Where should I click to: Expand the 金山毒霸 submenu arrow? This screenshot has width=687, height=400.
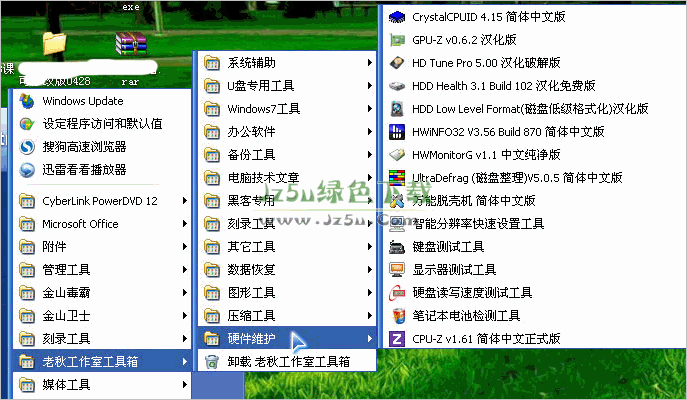[185, 293]
